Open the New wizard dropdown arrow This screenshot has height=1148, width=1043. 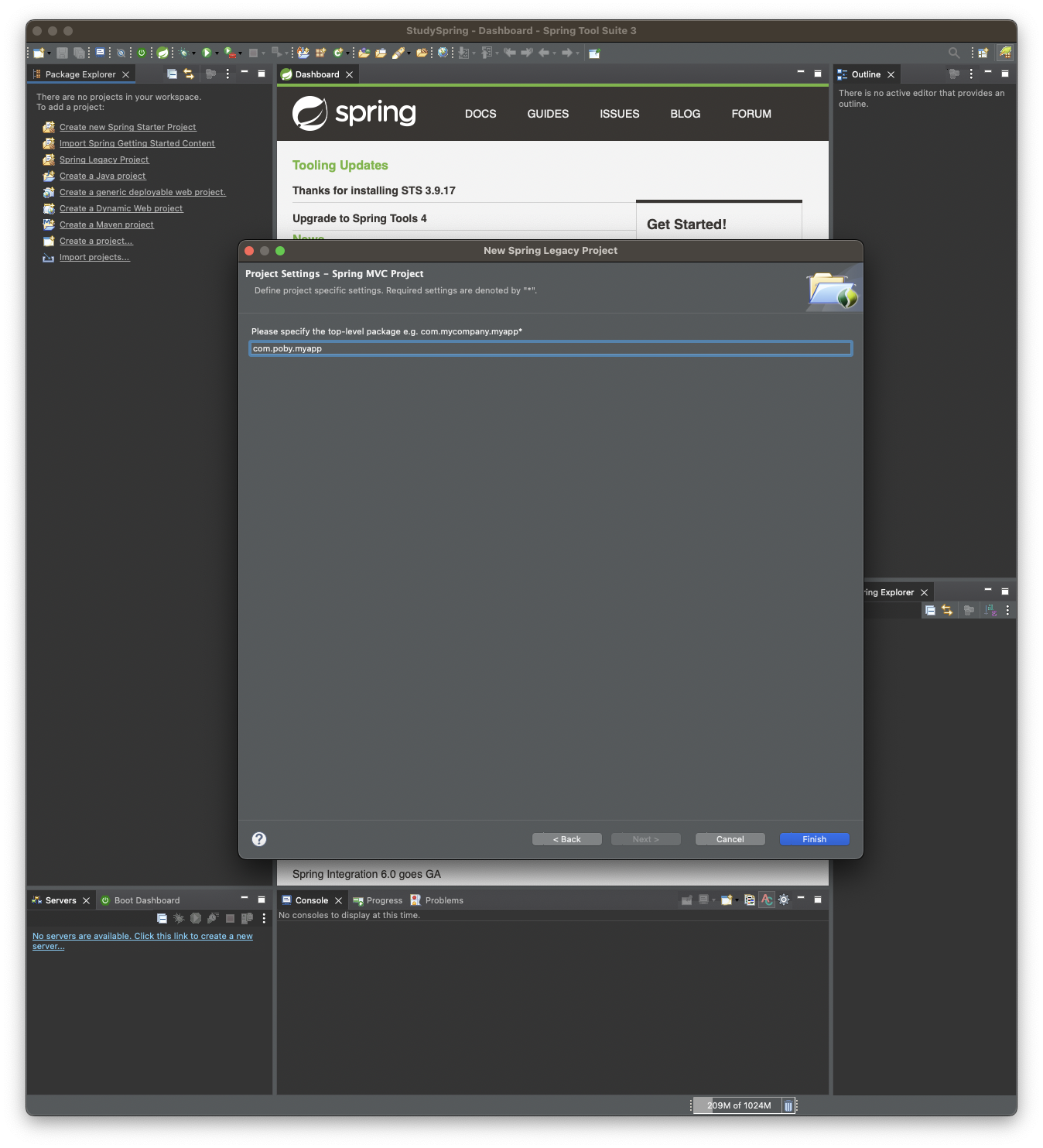(x=49, y=53)
